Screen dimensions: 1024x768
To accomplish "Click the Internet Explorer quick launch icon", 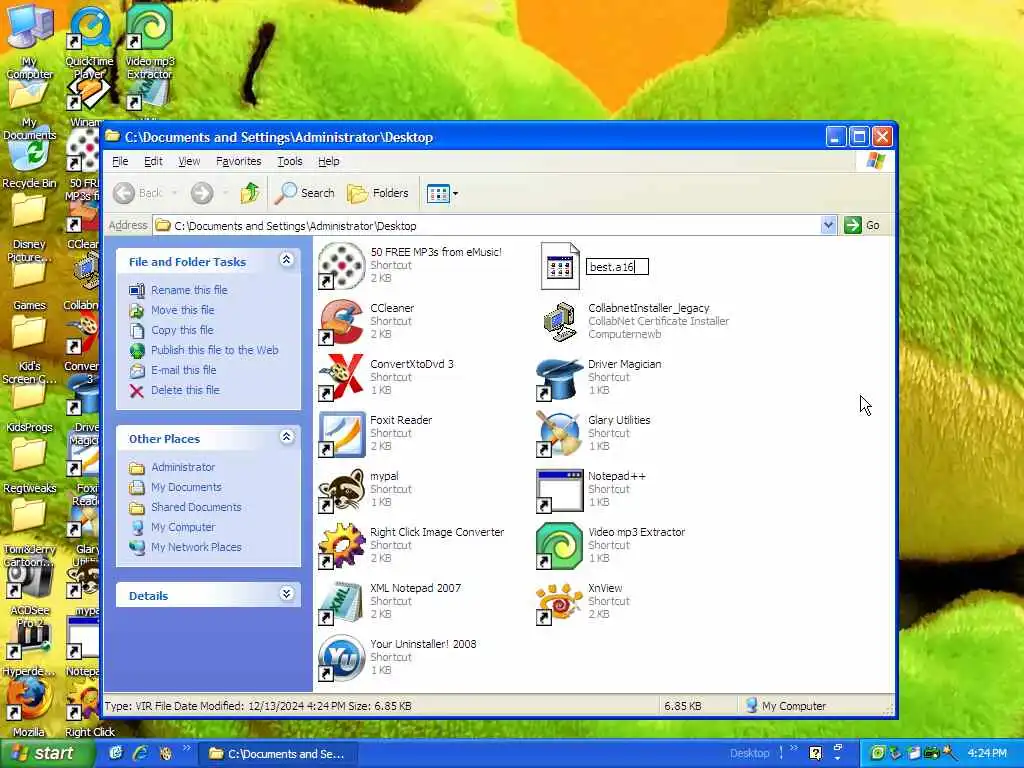I will tap(140, 754).
